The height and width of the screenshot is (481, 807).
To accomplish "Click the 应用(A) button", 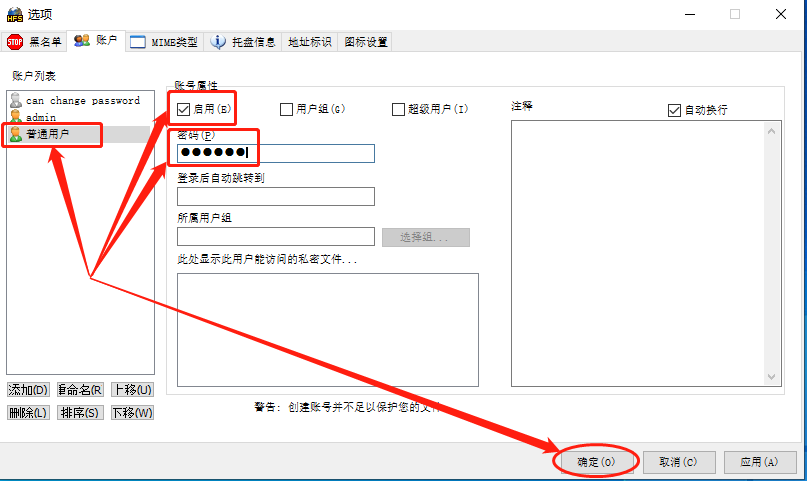I will 760,462.
